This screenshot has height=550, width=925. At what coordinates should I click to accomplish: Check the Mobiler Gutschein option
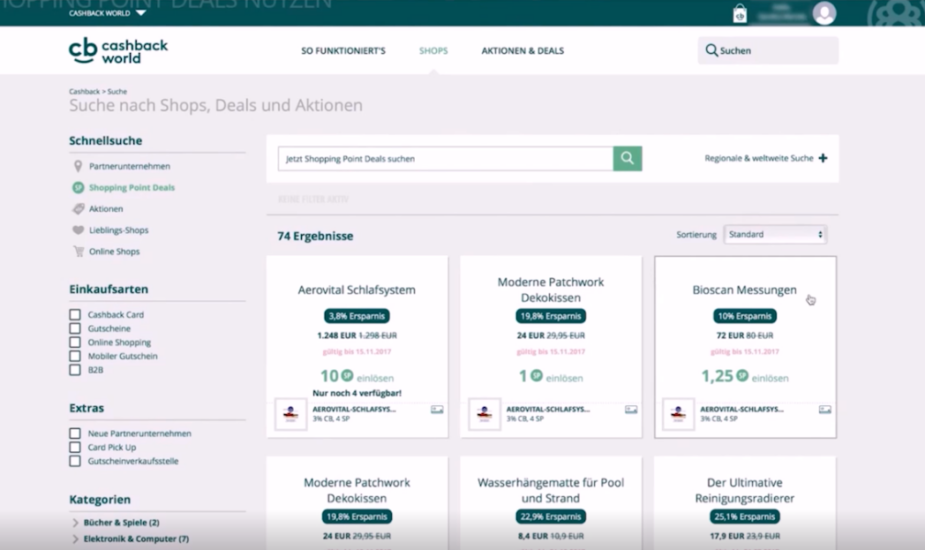pos(75,356)
